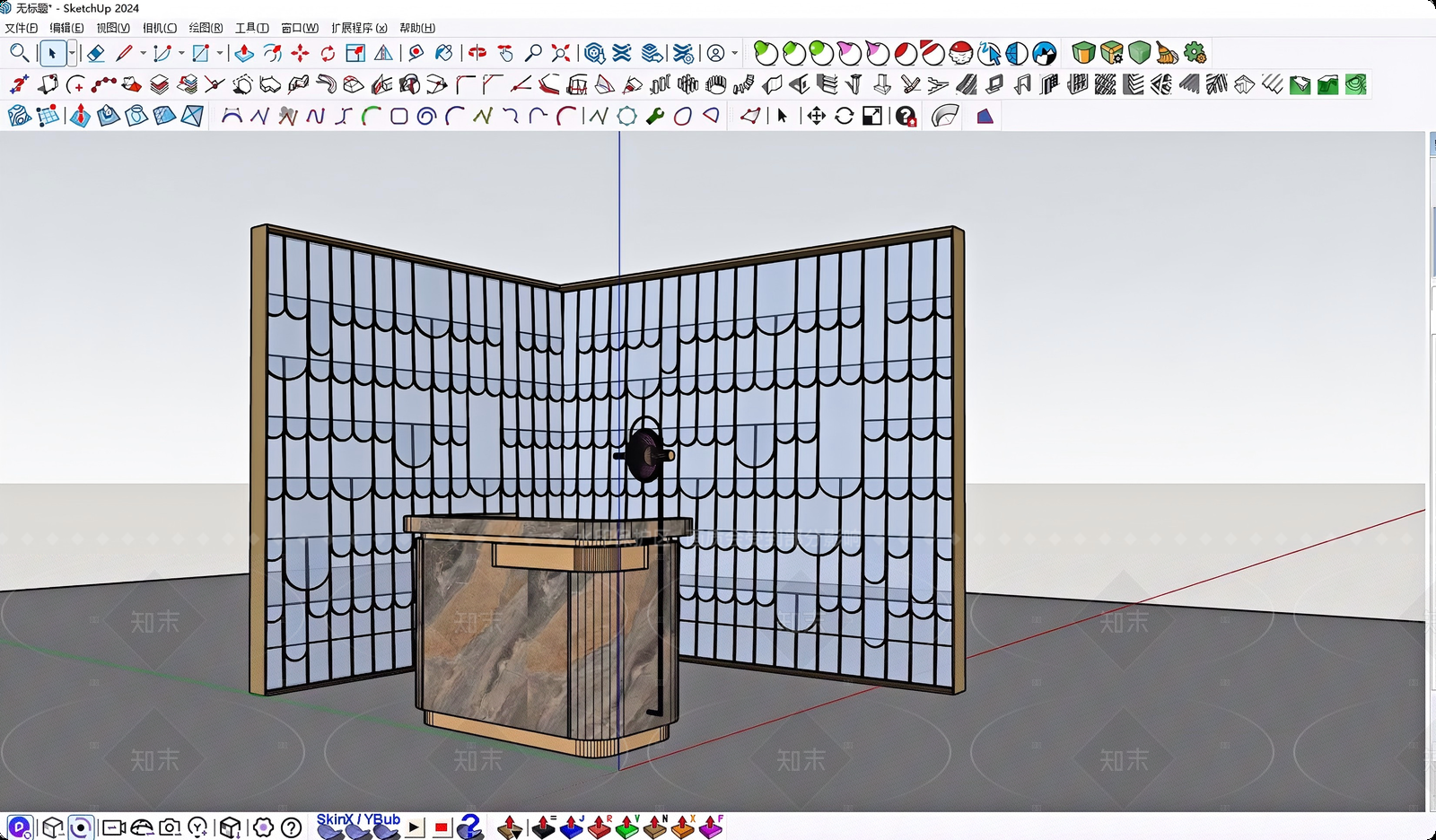The image size is (1436, 840).
Task: Activate the Orbit tool
Action: click(x=477, y=53)
